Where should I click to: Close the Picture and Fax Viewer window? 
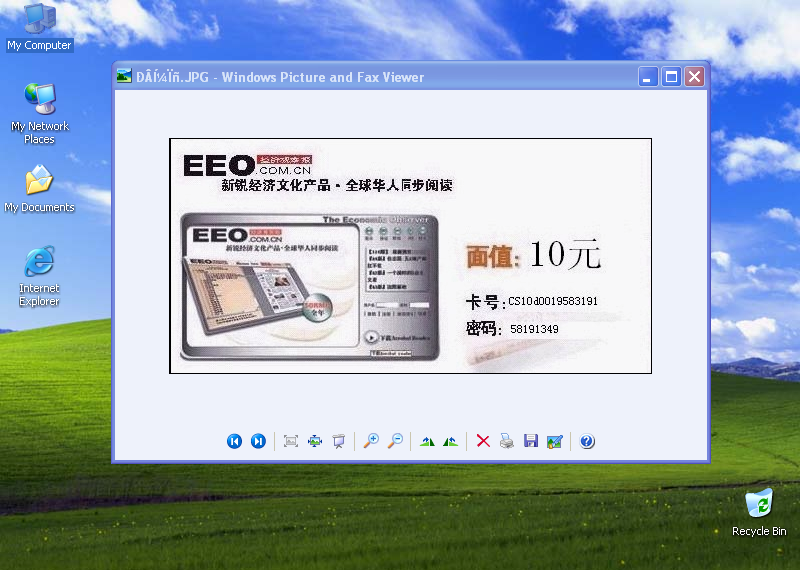(694, 77)
